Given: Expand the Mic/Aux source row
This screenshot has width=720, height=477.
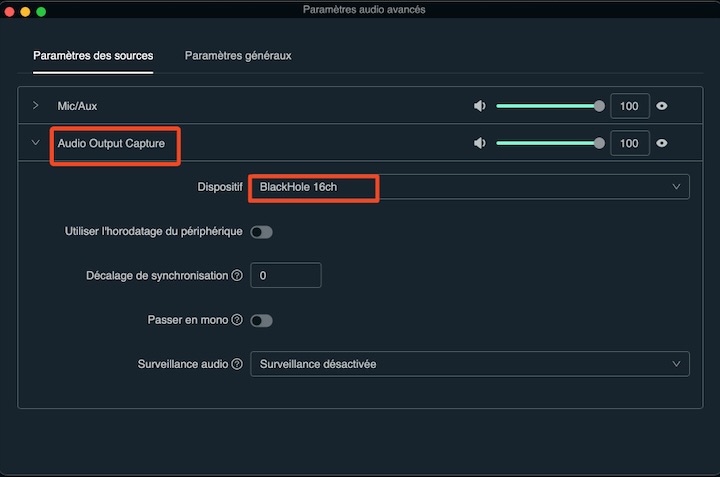Looking at the screenshot, I should (36, 105).
